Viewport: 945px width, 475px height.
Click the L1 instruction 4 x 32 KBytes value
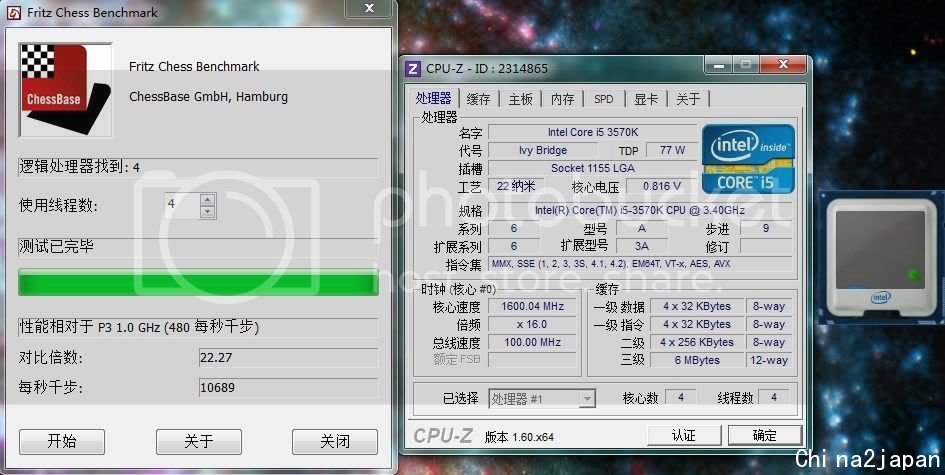[x=697, y=324]
